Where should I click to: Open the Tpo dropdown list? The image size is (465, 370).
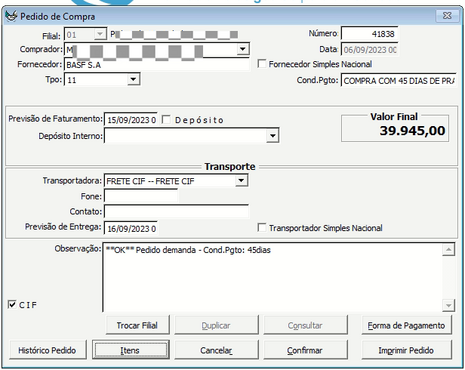point(133,79)
